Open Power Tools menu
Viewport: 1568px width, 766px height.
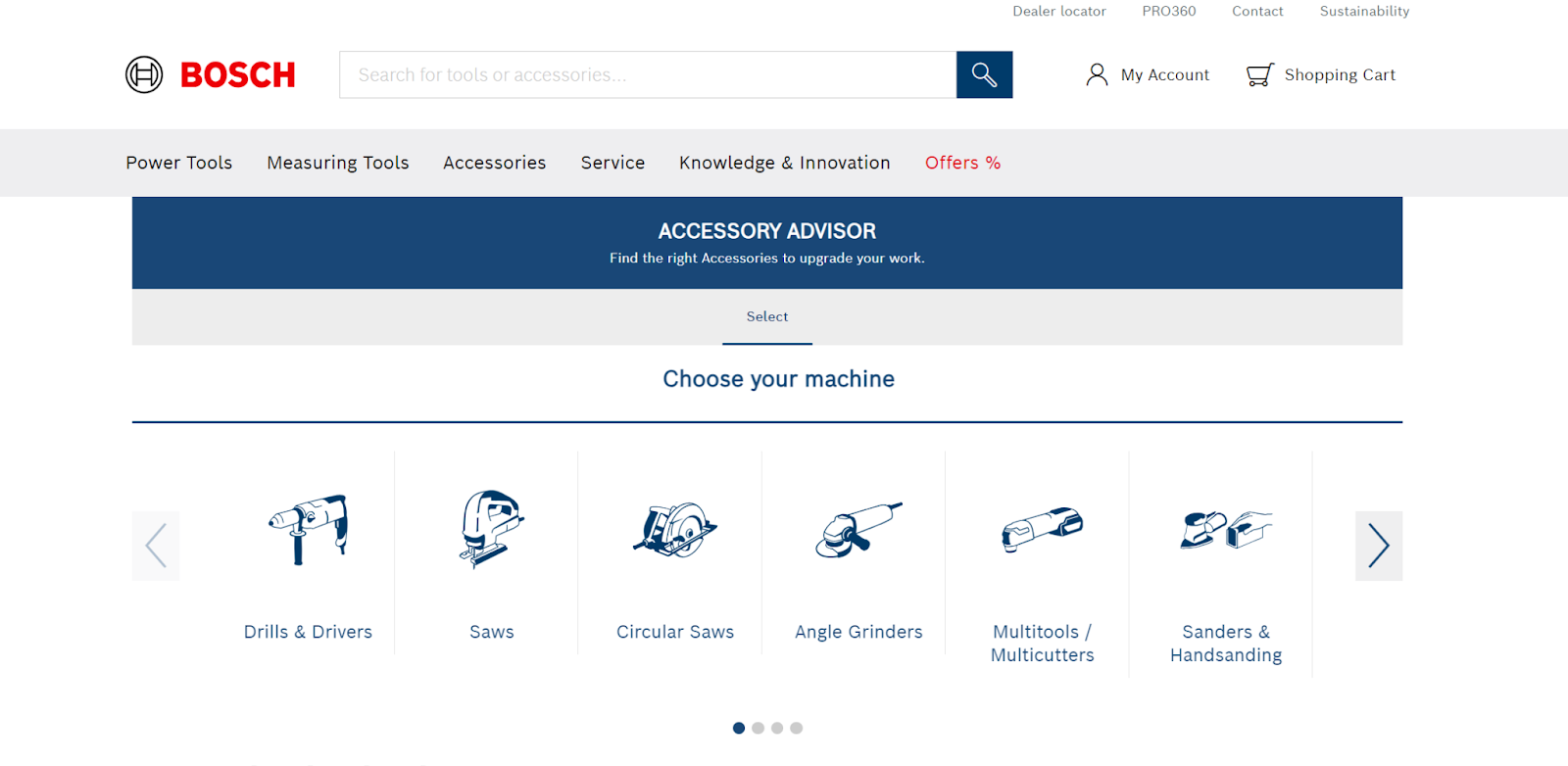point(179,163)
